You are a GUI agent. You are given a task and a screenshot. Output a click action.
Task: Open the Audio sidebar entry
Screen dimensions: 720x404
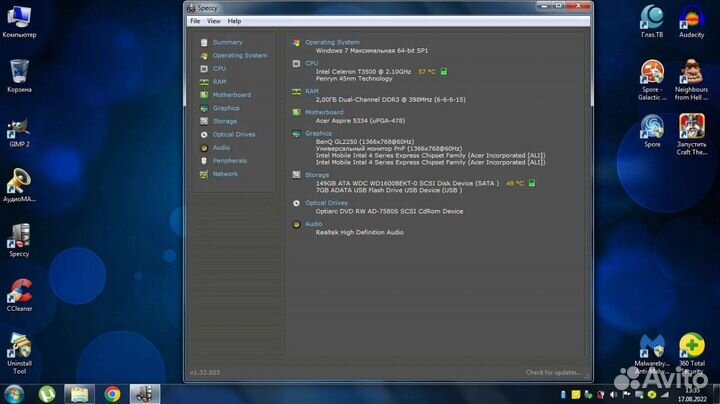coord(221,148)
